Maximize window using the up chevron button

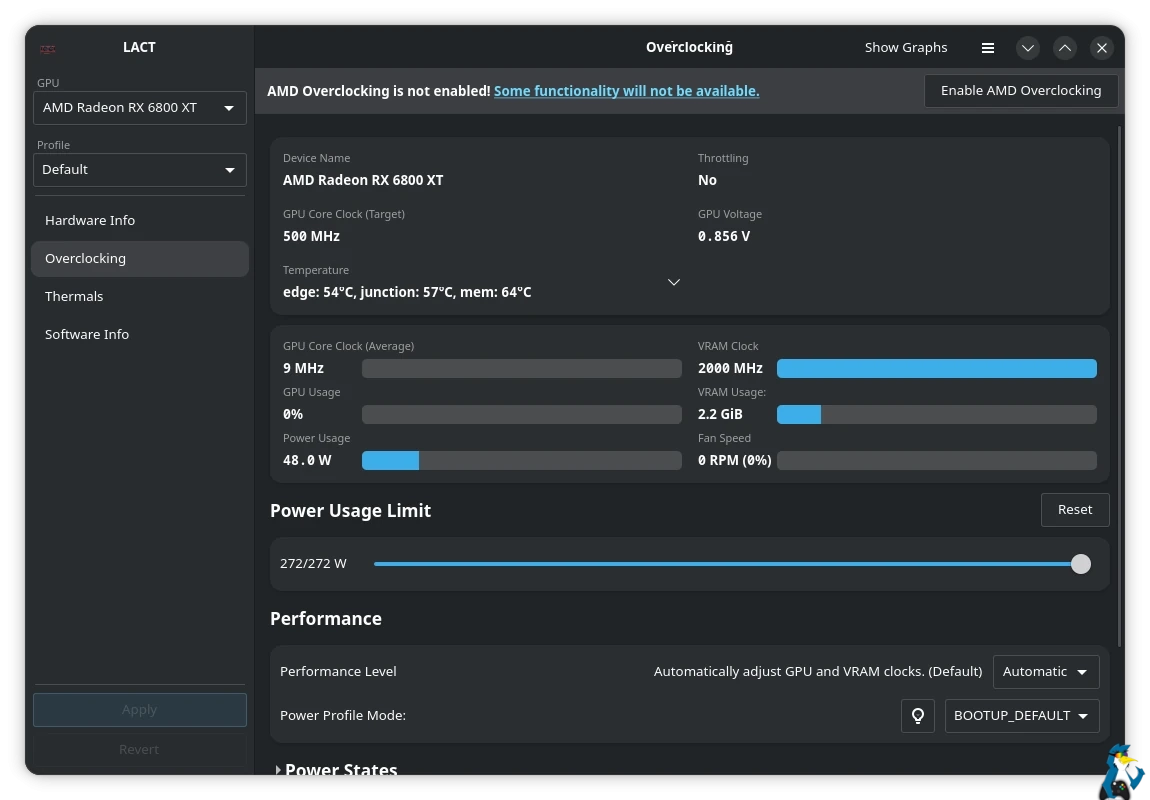coord(1064,48)
